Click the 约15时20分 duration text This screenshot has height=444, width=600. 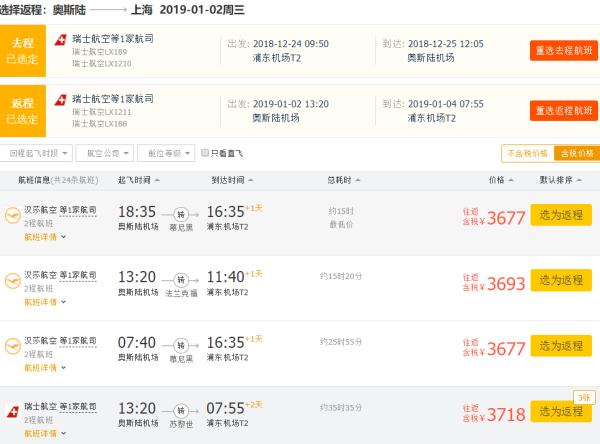point(341,276)
